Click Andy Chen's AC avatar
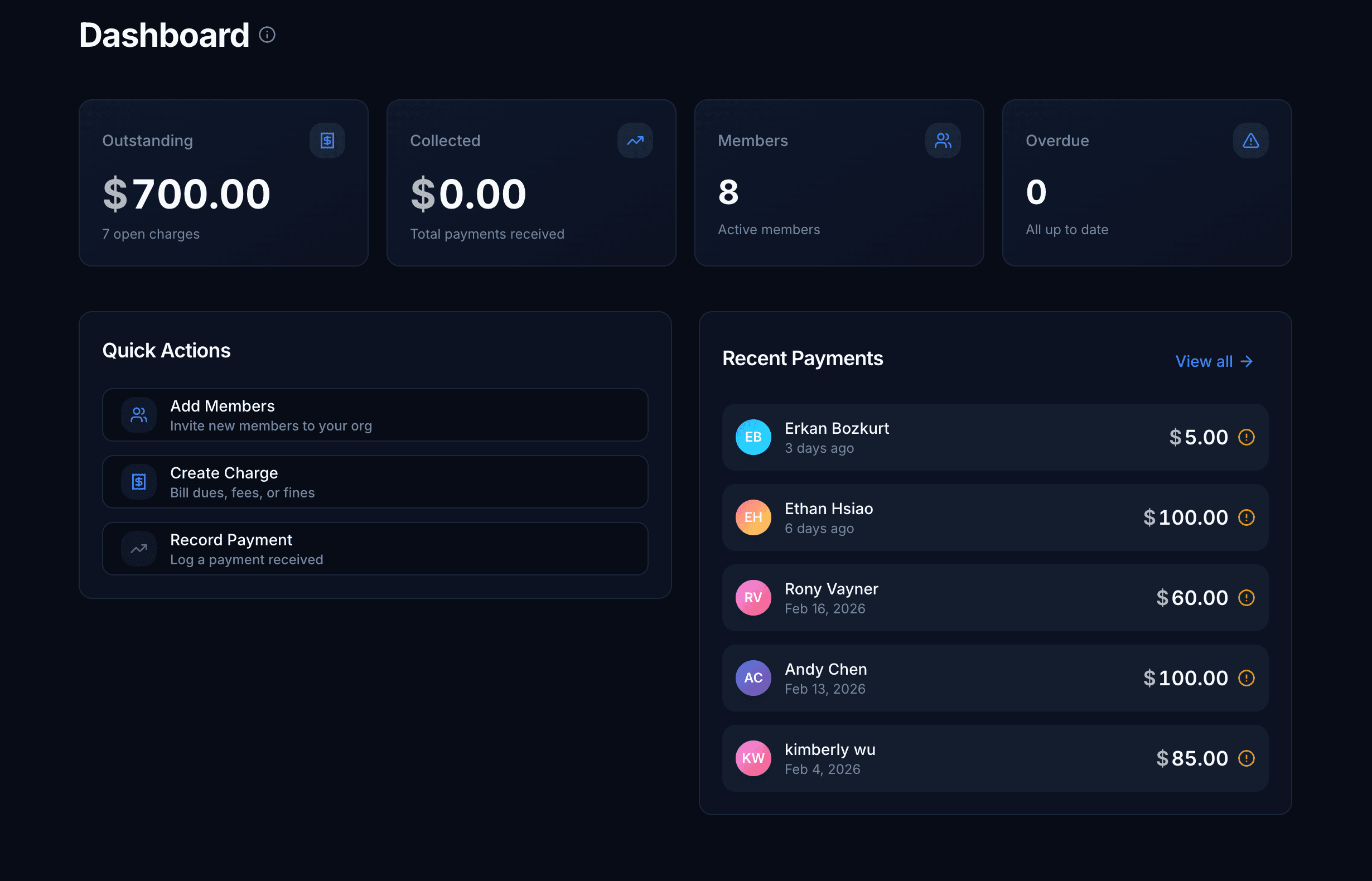Screen dimensions: 1372x881 tap(753, 678)
